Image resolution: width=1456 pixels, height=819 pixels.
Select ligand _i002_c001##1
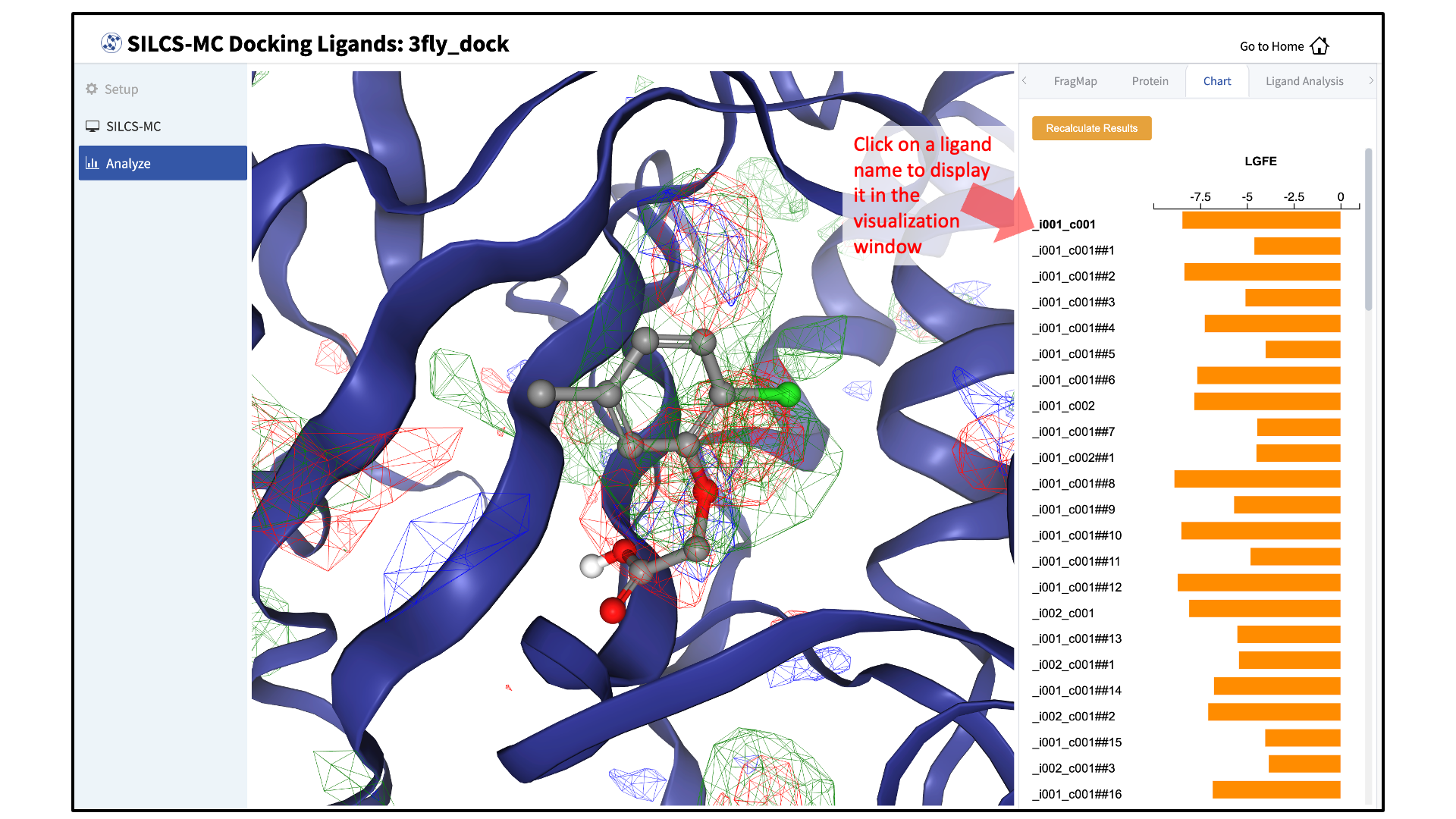1074,664
